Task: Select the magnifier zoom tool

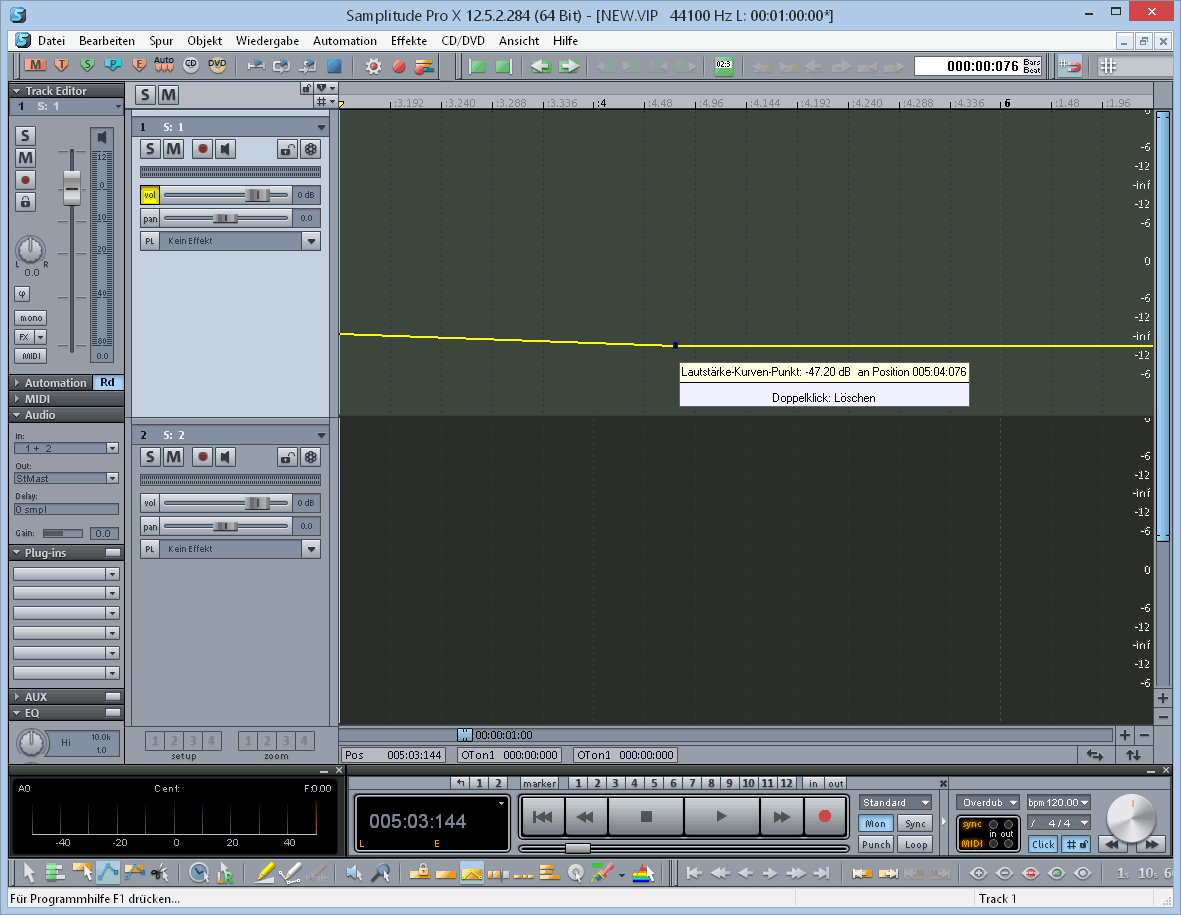Action: [x=382, y=873]
